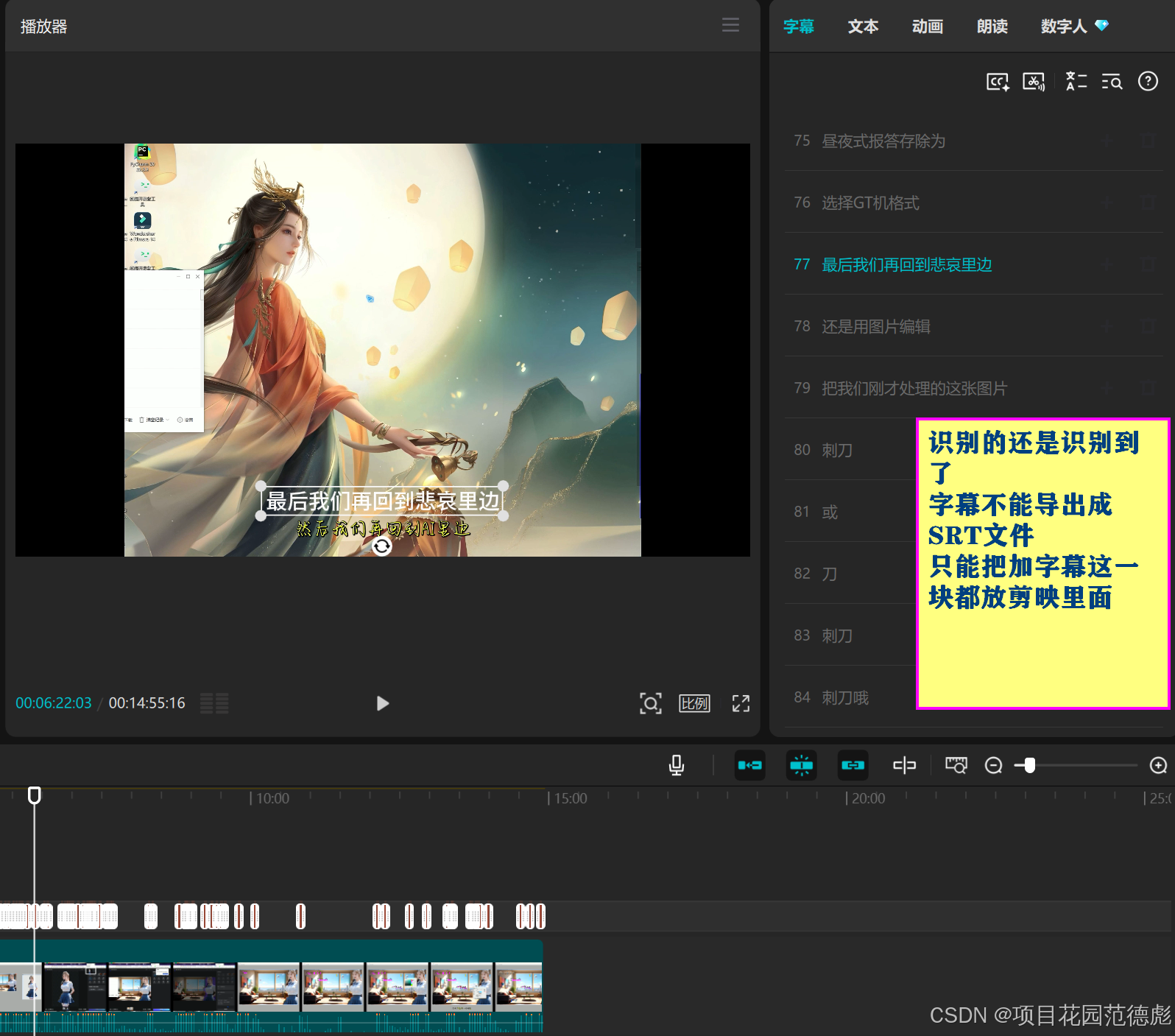
Task: Select subtitle line 78 还是用图片编辑
Action: 974,326
